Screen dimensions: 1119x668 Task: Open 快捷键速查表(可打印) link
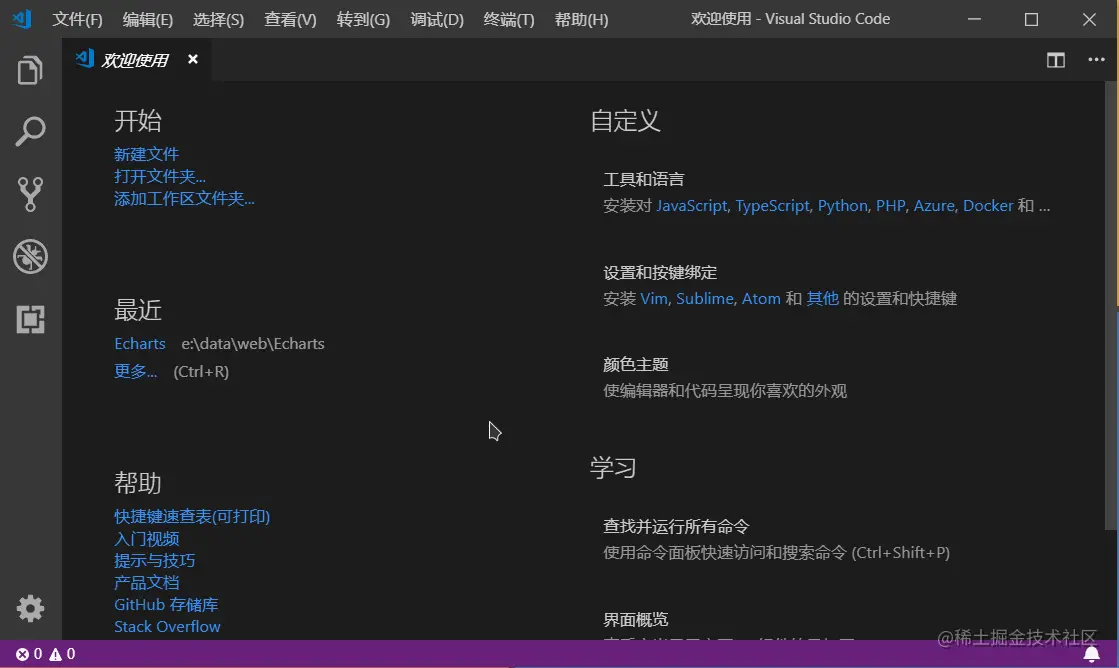[x=192, y=517]
